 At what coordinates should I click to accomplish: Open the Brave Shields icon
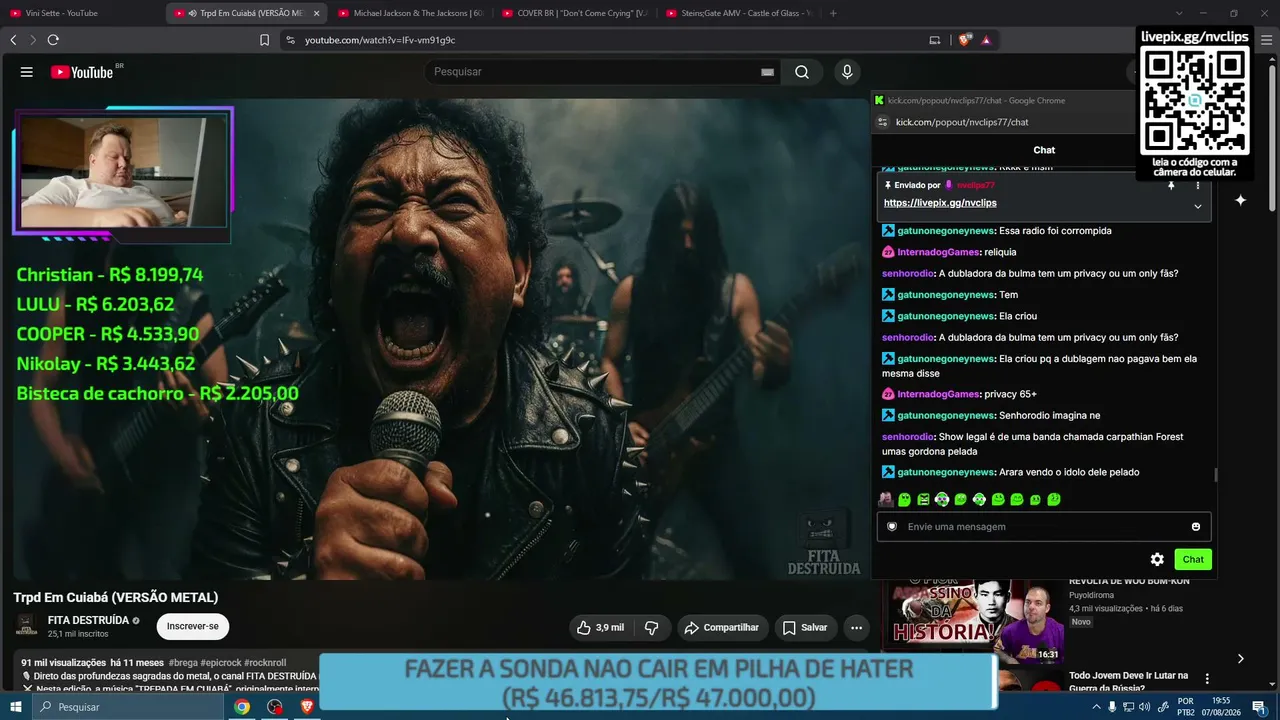(964, 40)
